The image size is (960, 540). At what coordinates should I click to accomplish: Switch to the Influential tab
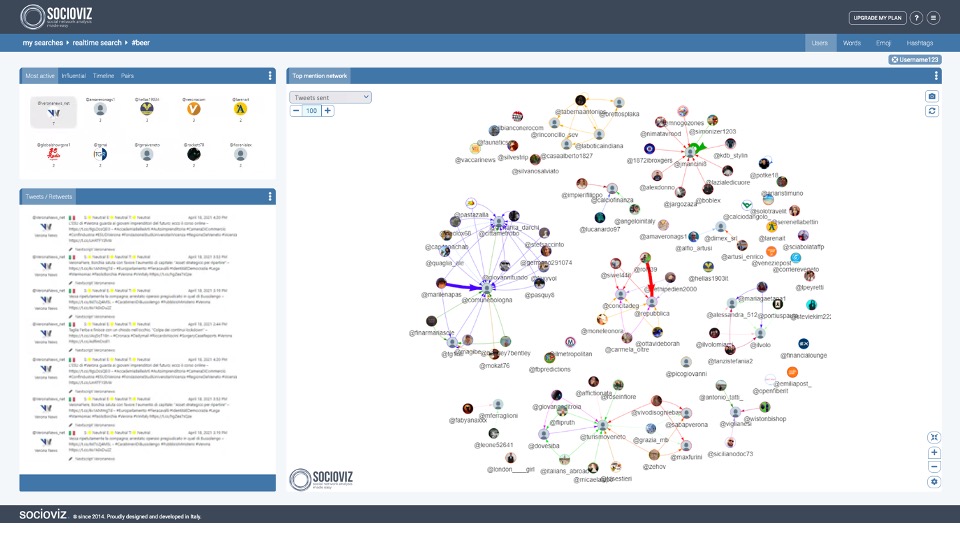tap(73, 76)
